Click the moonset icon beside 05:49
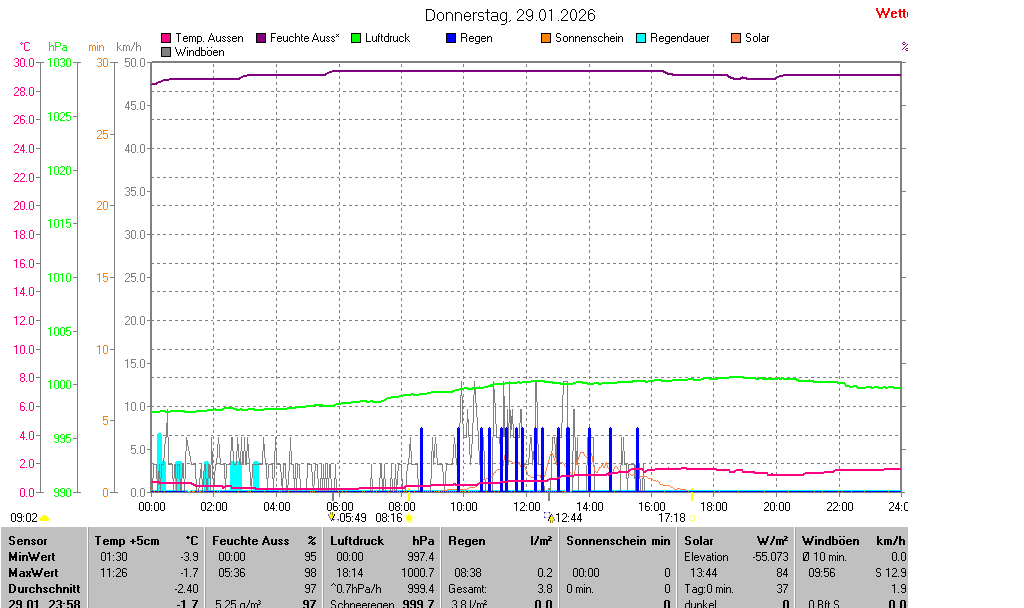 tap(333, 518)
